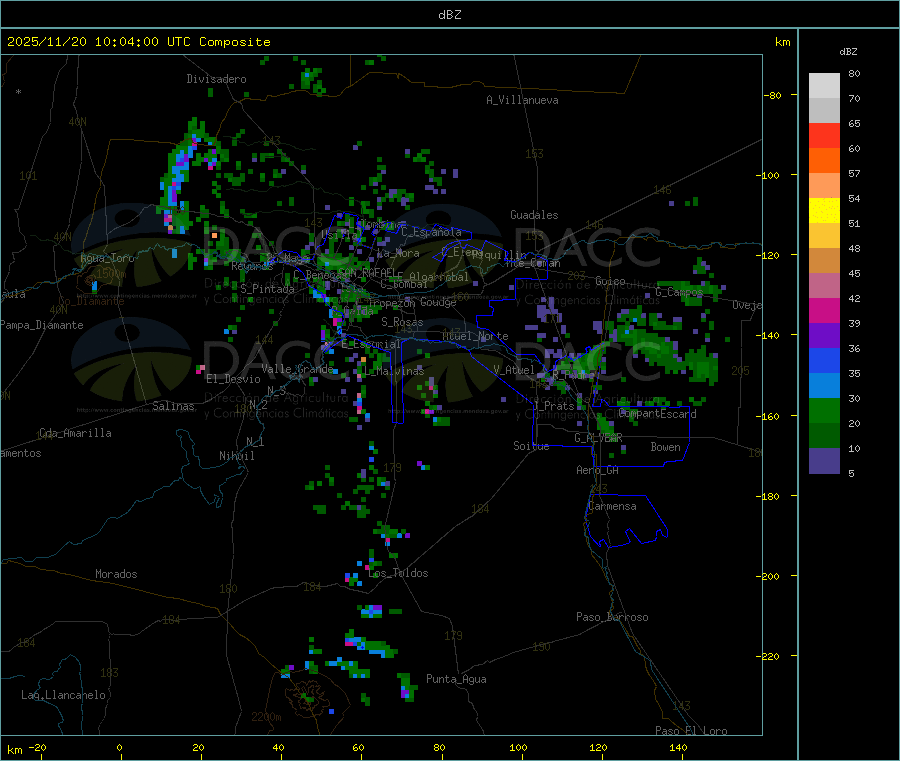The image size is (900, 761).
Task: Select the 5 dBZ slate legend swatch
Action: coord(824,461)
